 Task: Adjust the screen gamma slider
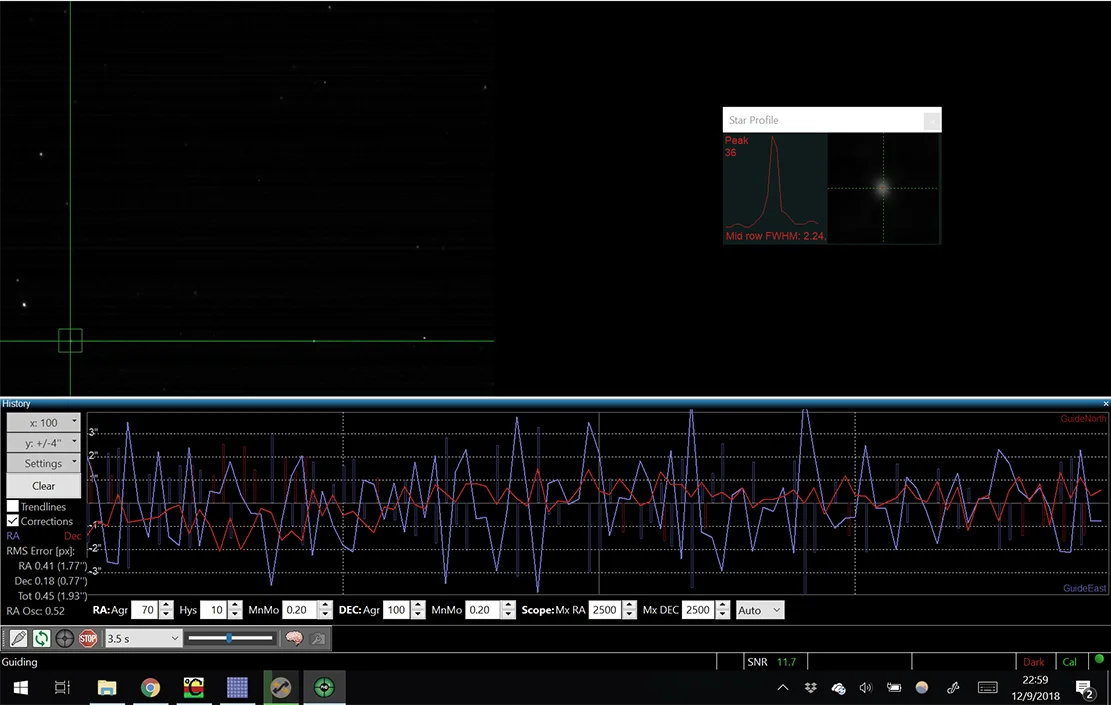point(230,638)
